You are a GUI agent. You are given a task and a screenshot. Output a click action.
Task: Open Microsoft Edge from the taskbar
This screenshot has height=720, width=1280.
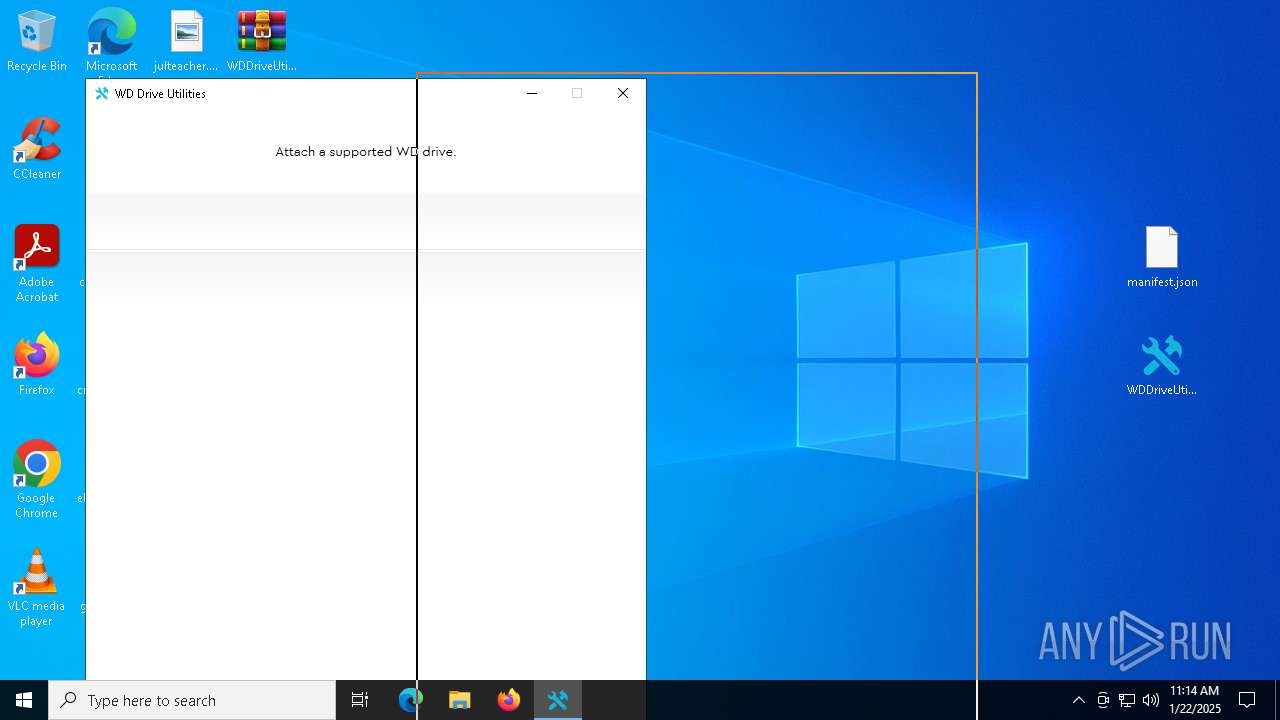pyautogui.click(x=411, y=700)
